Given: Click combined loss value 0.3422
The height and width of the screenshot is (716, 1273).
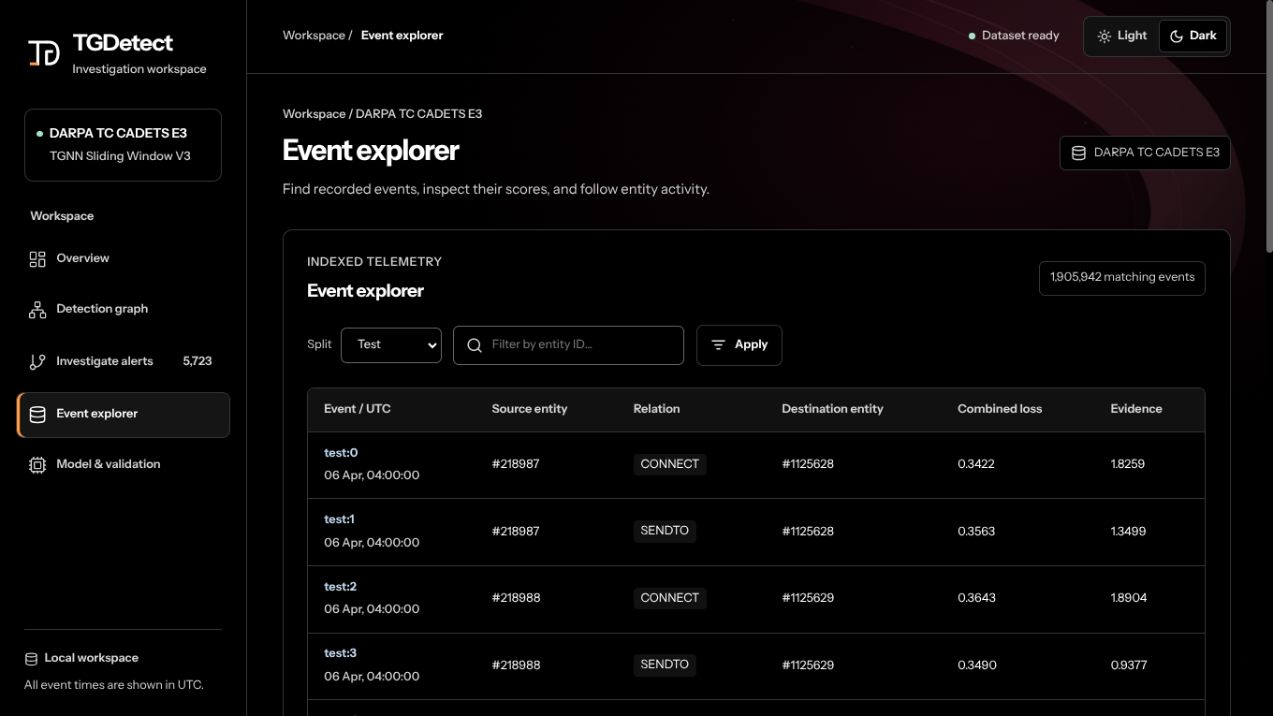Looking at the screenshot, I should click(x=976, y=465).
